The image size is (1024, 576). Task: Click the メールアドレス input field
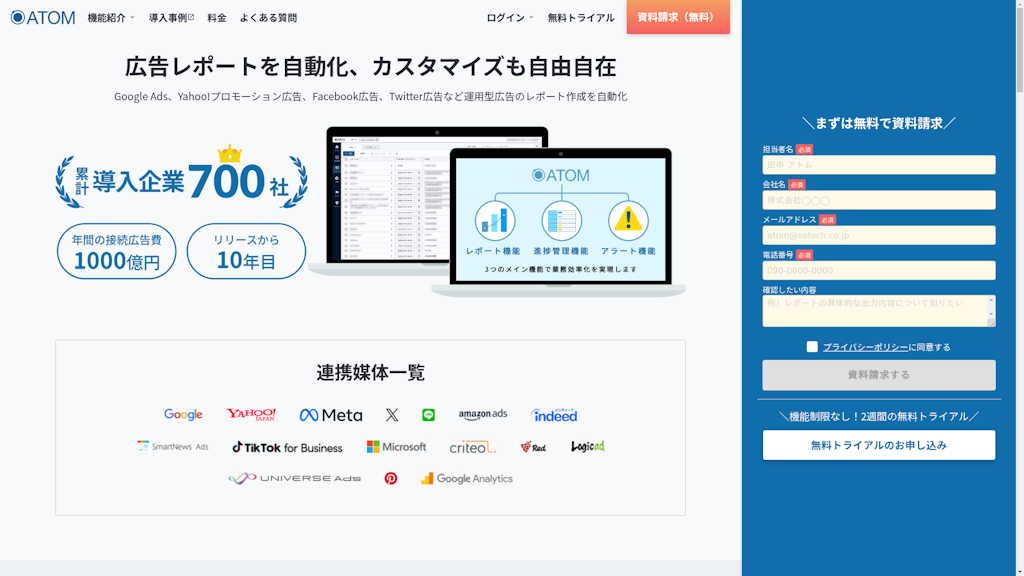879,235
